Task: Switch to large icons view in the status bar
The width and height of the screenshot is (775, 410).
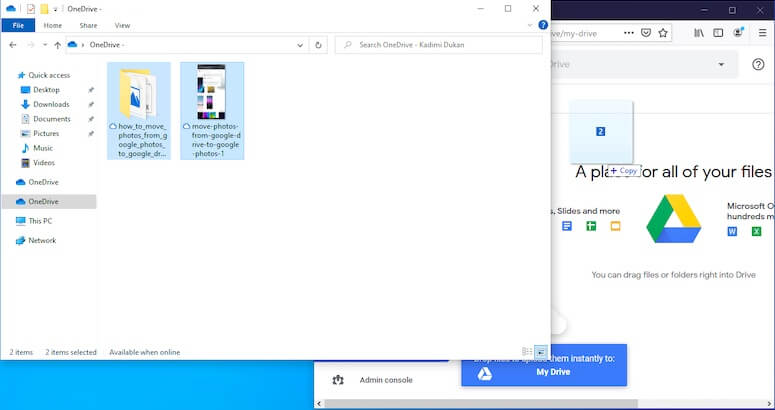Action: coord(541,352)
